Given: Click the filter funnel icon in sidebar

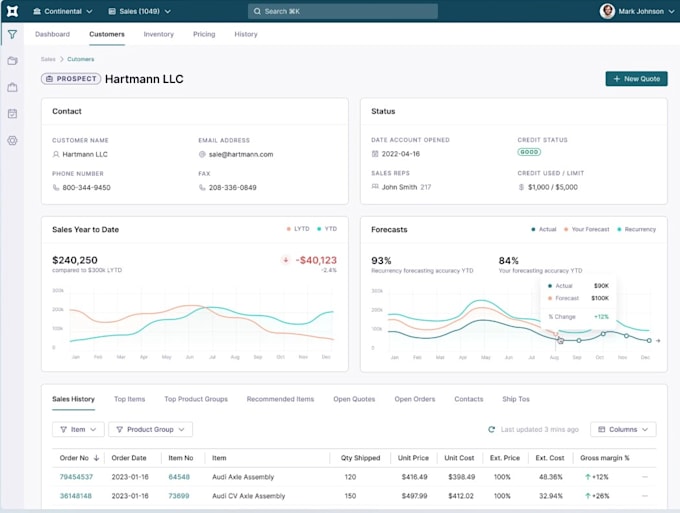Looking at the screenshot, I should (x=12, y=34).
